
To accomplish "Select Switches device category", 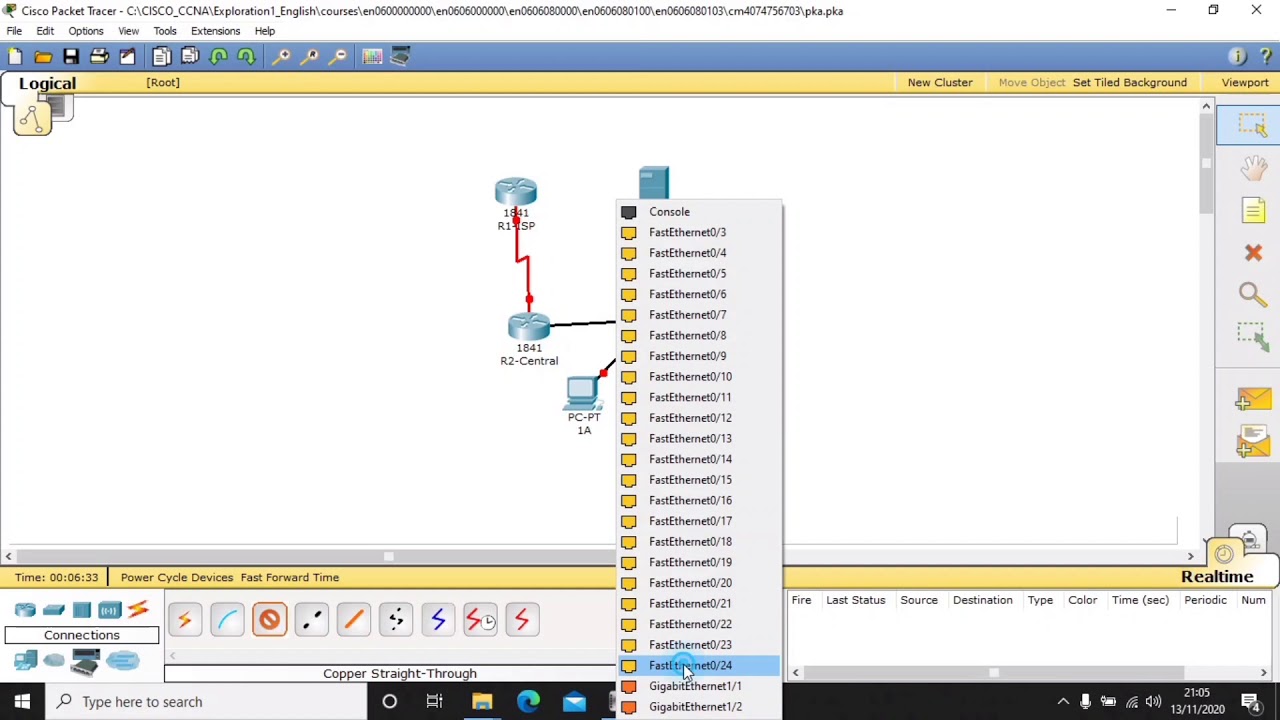I will [53, 610].
